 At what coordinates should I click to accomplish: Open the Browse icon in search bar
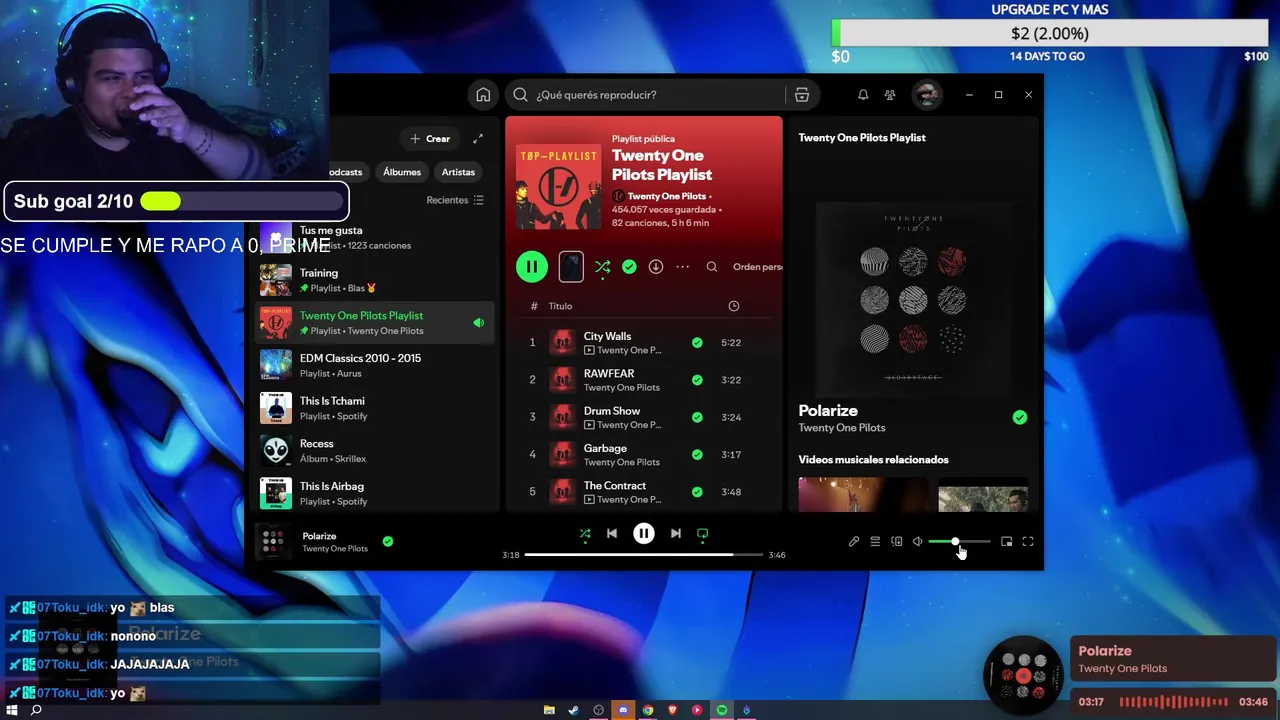pyautogui.click(x=802, y=95)
